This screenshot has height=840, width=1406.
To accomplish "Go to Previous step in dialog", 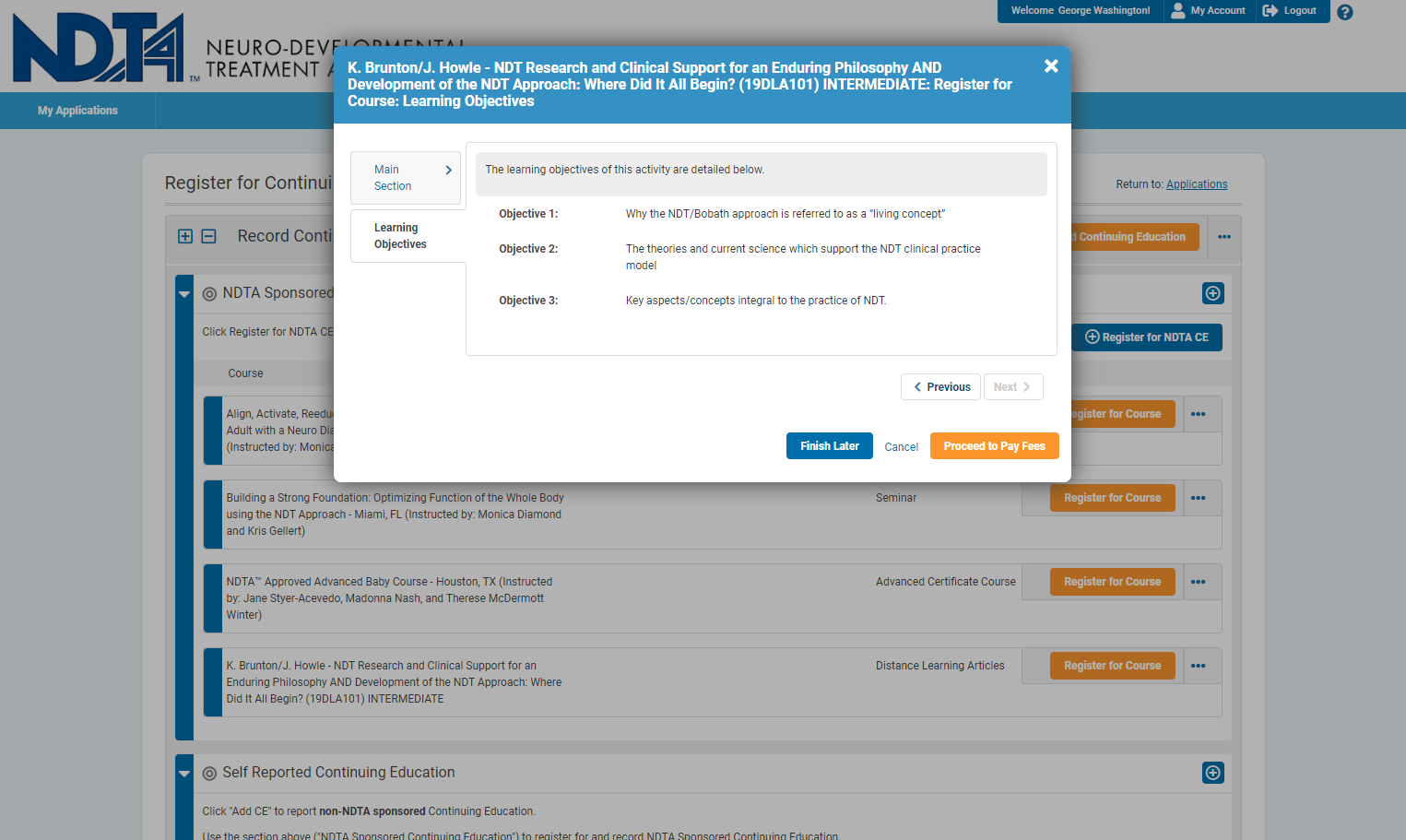I will coord(940,387).
